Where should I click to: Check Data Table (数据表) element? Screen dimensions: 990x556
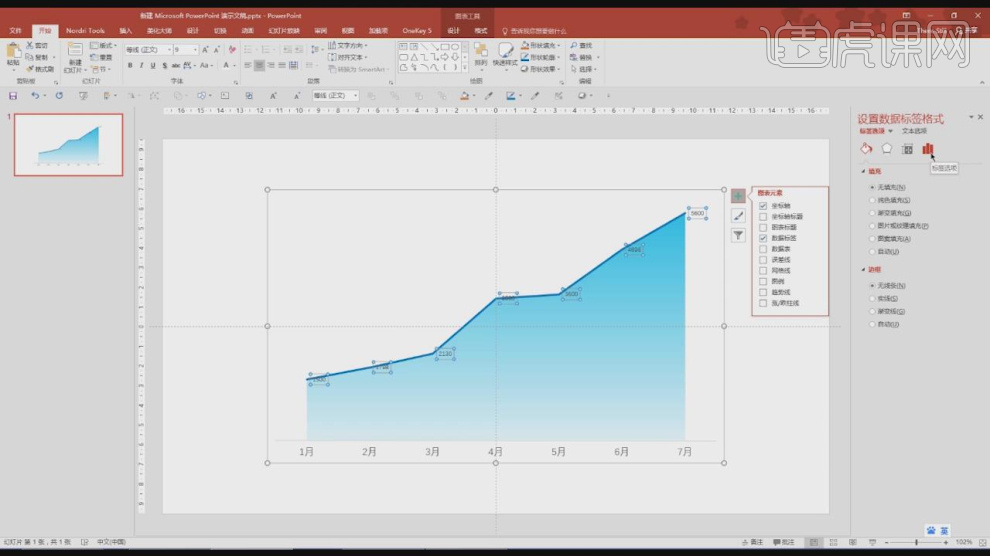pyautogui.click(x=763, y=249)
